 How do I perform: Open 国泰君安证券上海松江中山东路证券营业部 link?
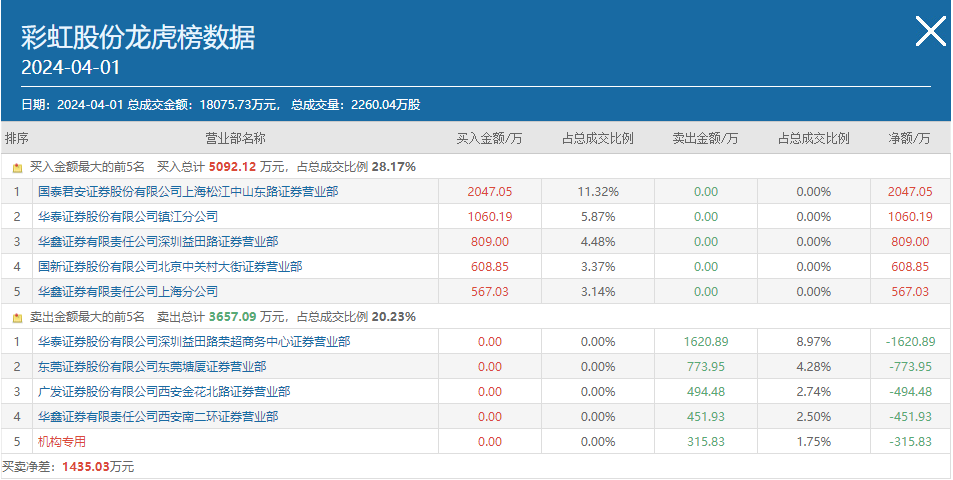(188, 191)
